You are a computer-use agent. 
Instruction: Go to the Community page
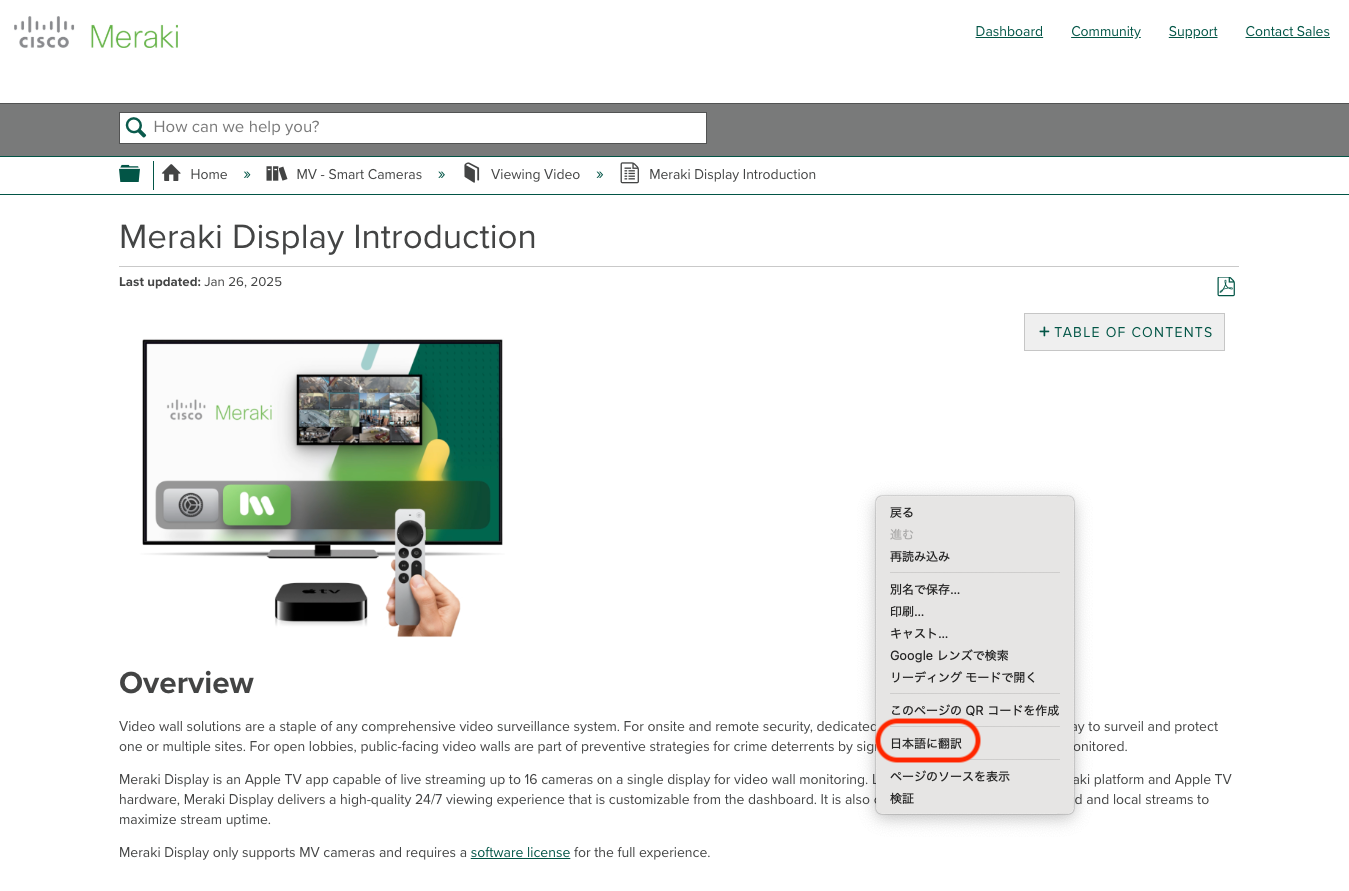coord(1105,31)
